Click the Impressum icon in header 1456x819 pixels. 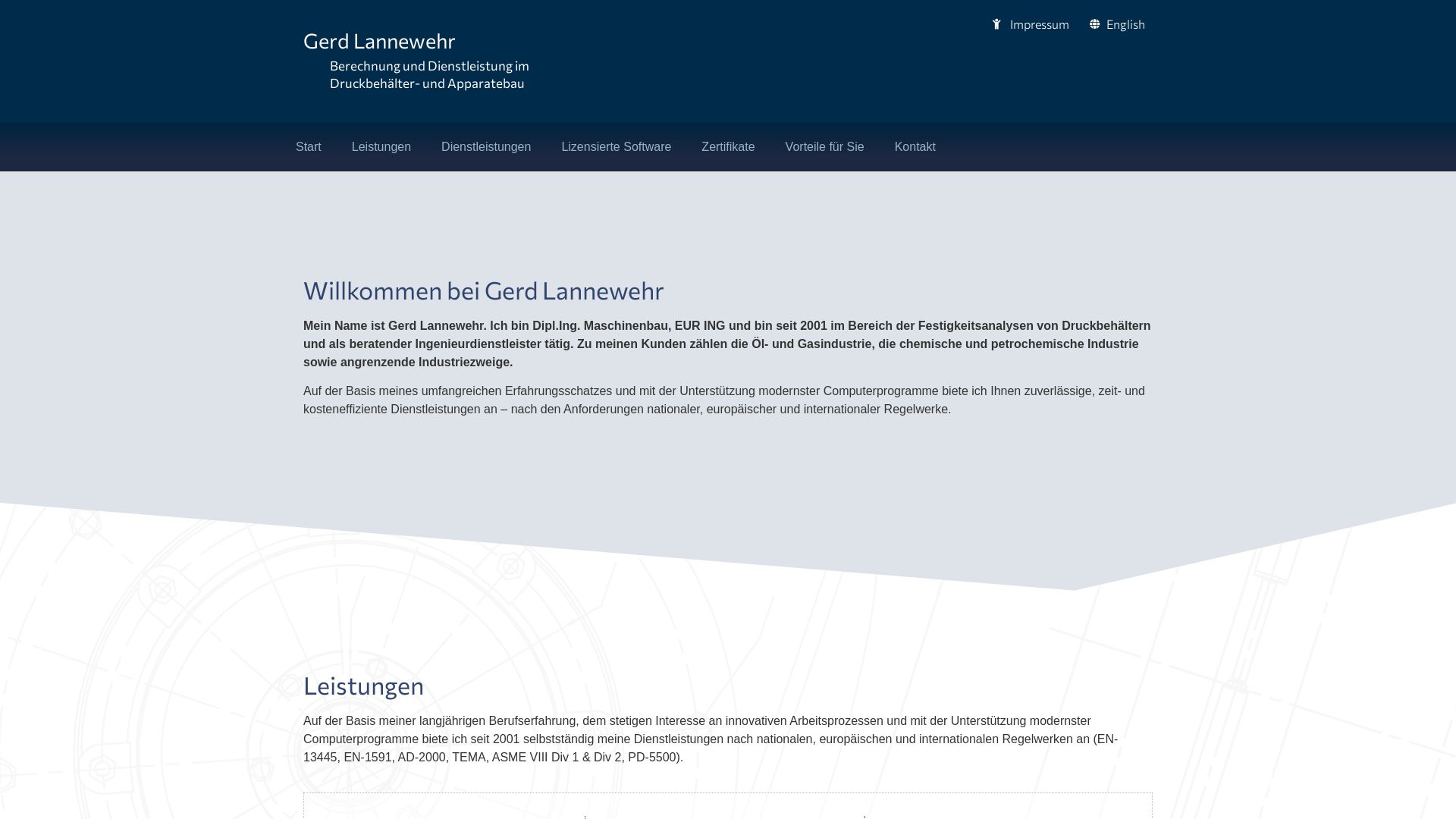[996, 24]
